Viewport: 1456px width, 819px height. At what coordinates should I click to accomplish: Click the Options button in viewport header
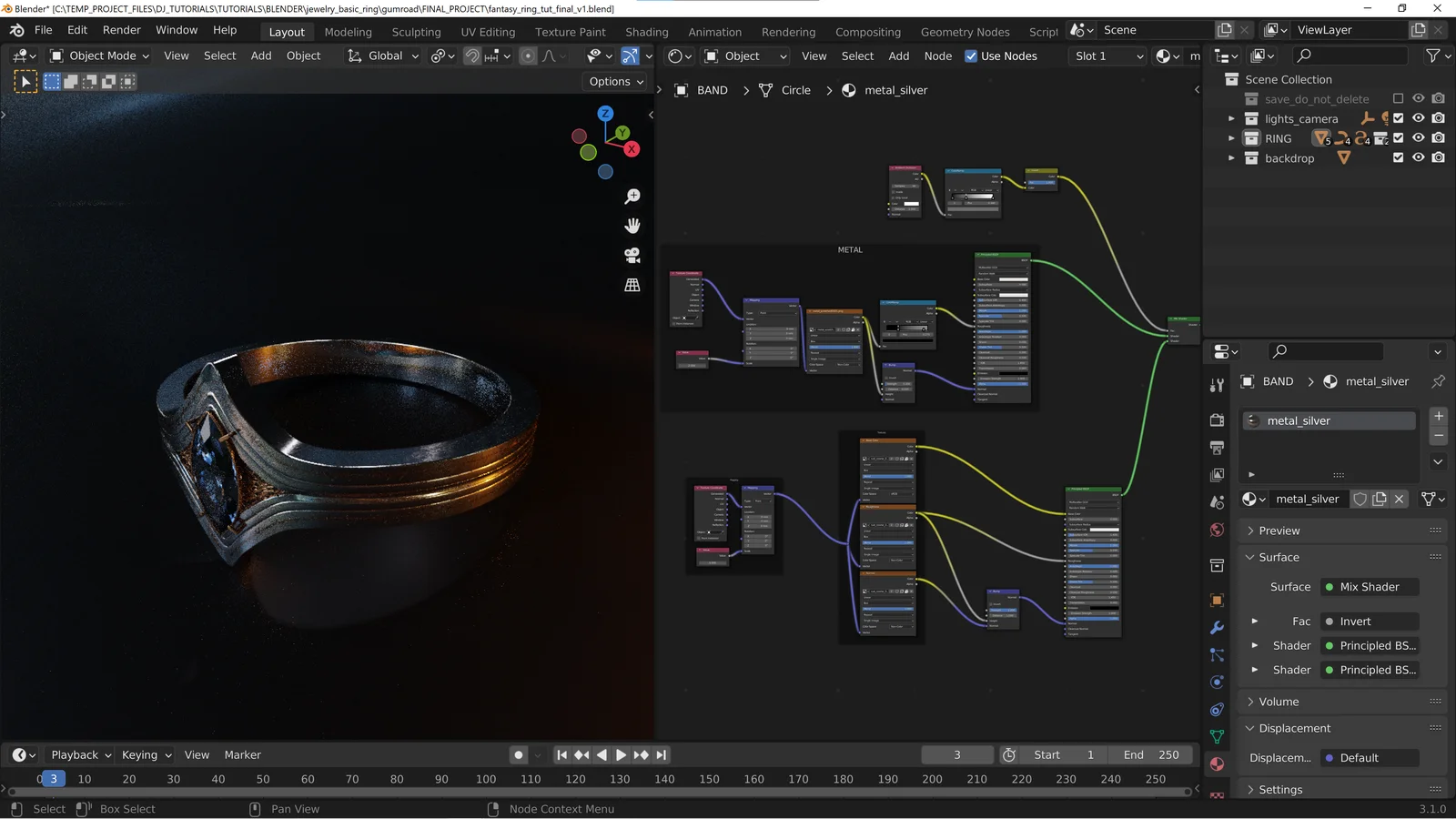615,81
